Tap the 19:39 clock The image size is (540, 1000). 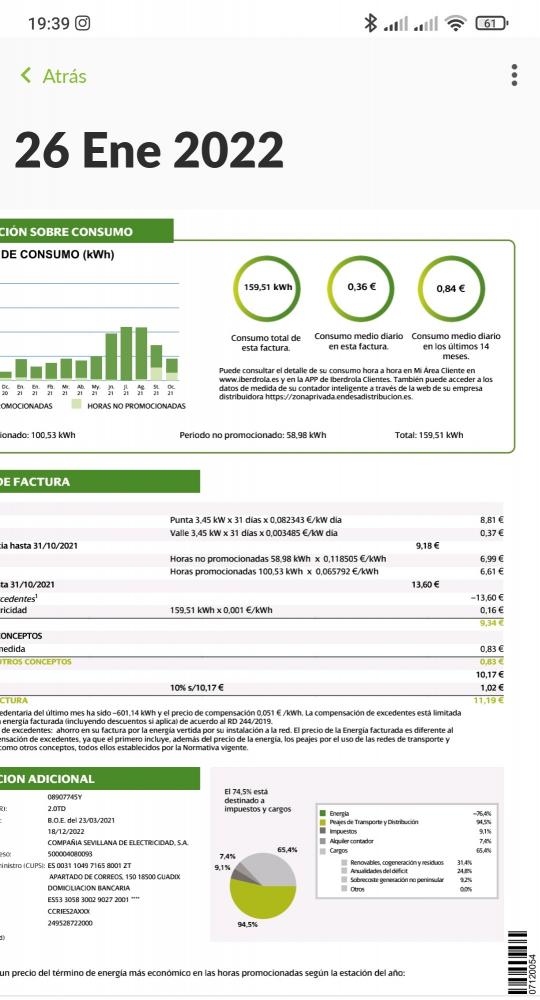pyautogui.click(x=48, y=24)
